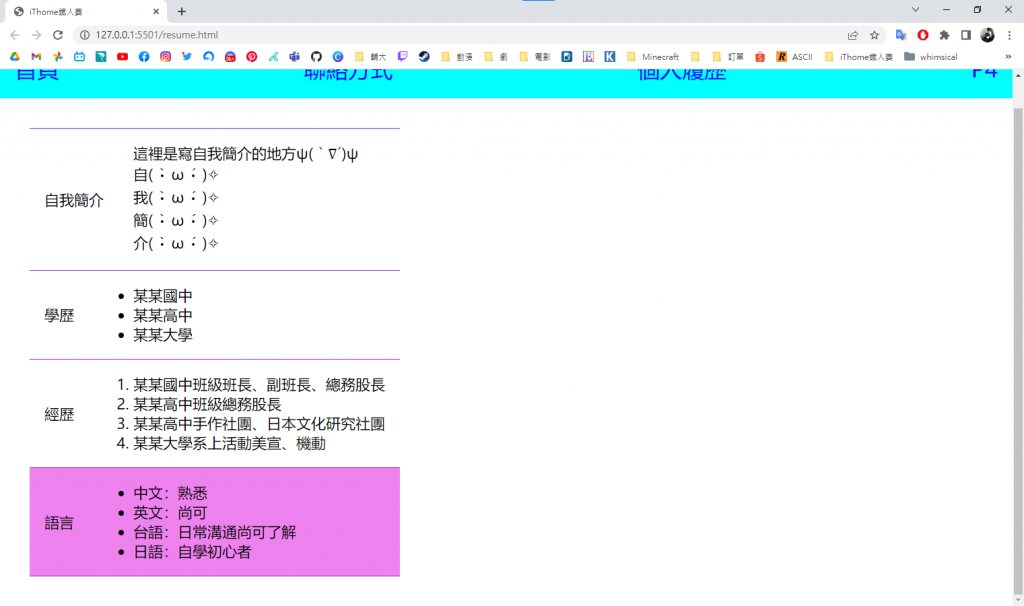
Task: Select the iThome鐵人賽 browser tab
Action: (x=87, y=12)
